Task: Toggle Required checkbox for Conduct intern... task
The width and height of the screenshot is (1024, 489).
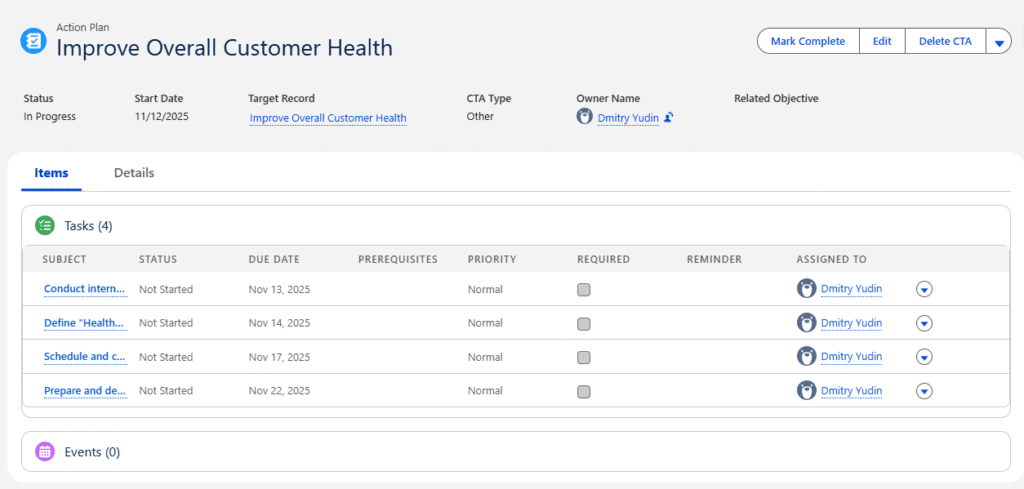Action: 584,290
